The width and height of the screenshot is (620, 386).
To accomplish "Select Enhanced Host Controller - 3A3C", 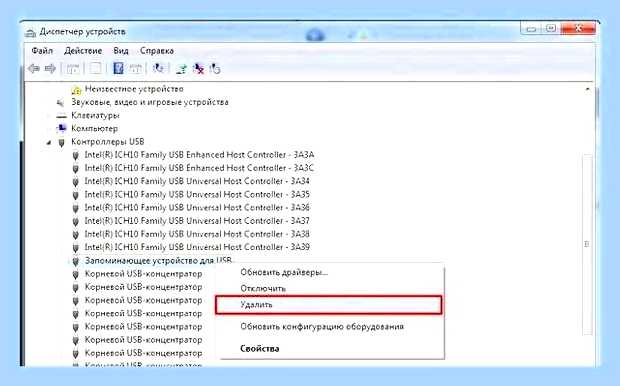I will pyautogui.click(x=199, y=168).
